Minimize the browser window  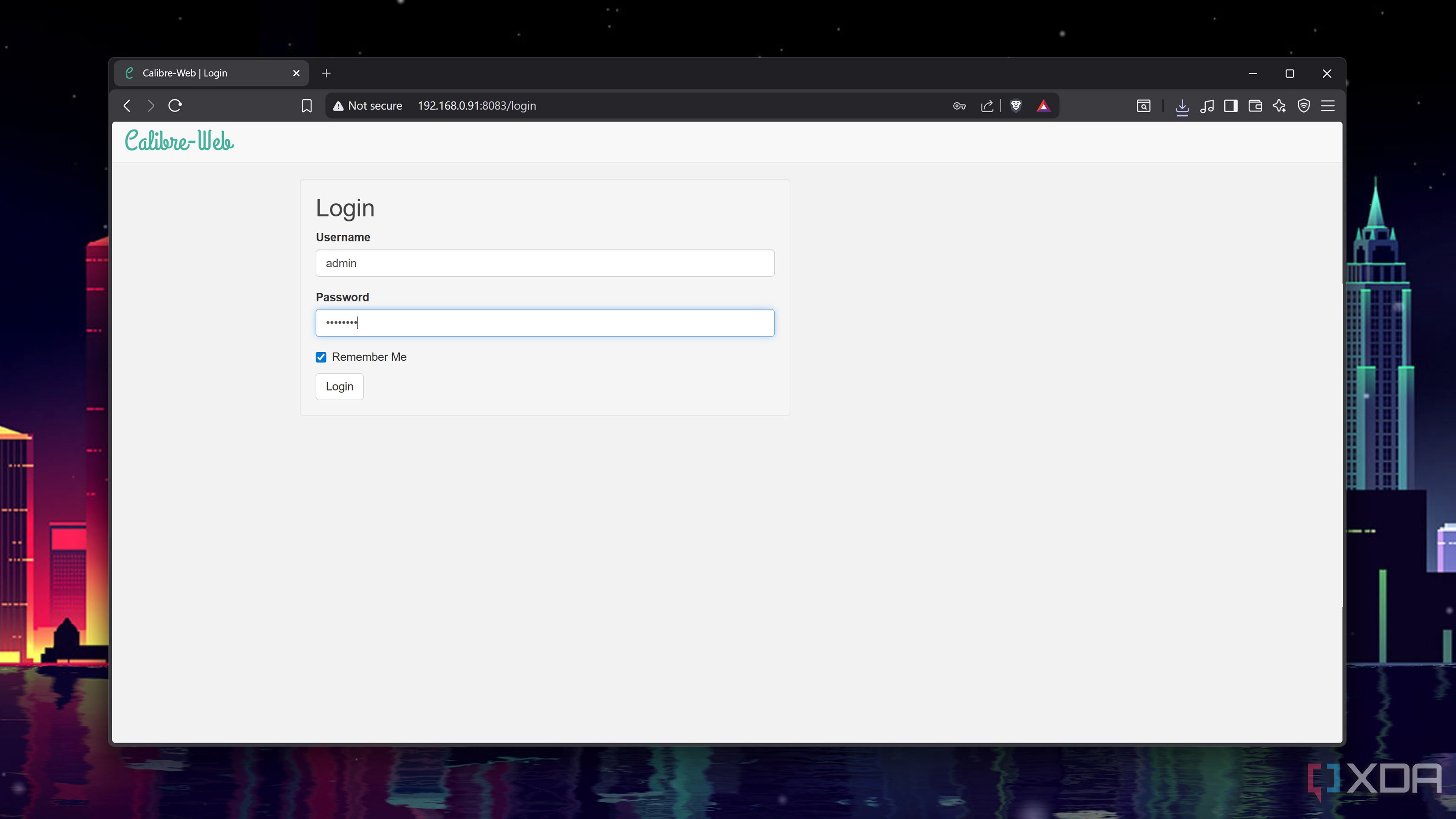(1252, 74)
